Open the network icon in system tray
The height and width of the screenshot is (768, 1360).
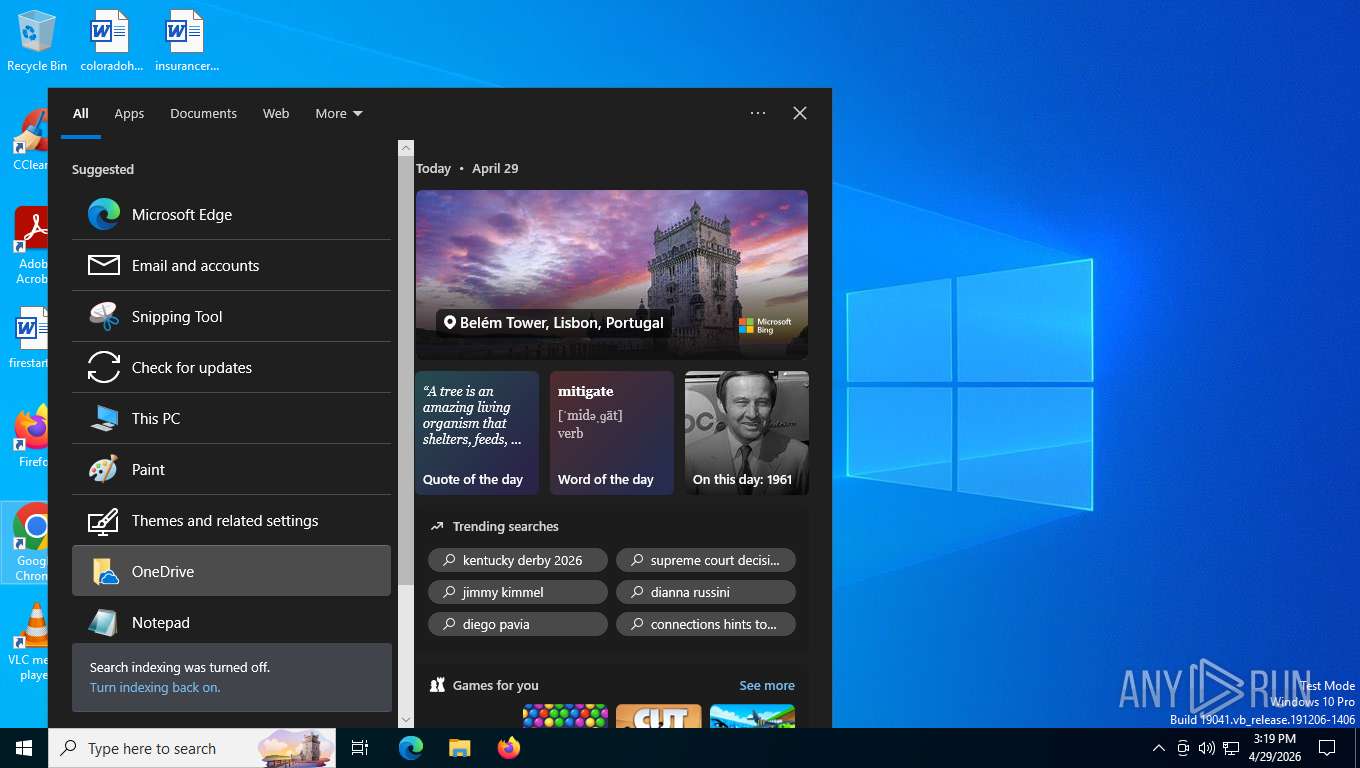tap(1231, 748)
